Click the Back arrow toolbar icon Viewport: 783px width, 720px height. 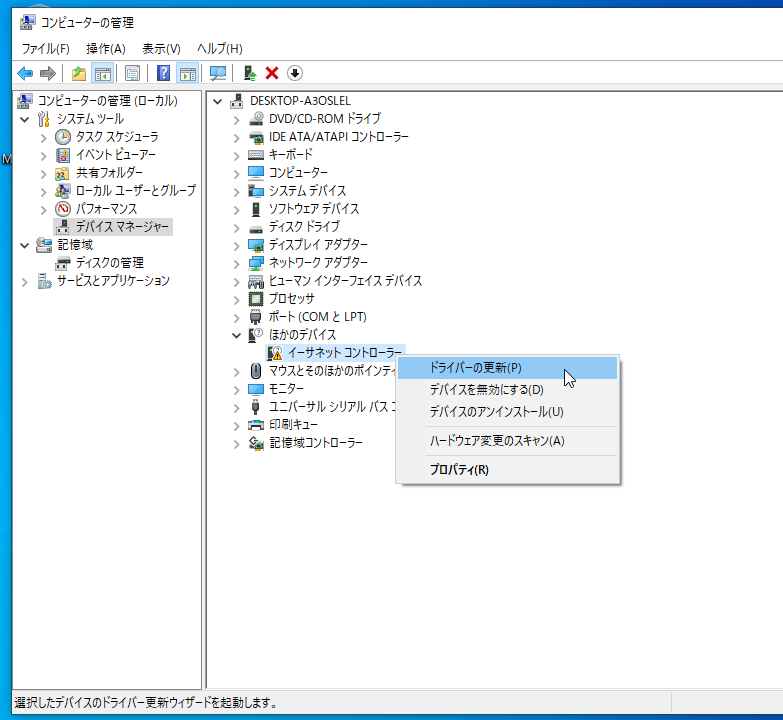[25, 73]
